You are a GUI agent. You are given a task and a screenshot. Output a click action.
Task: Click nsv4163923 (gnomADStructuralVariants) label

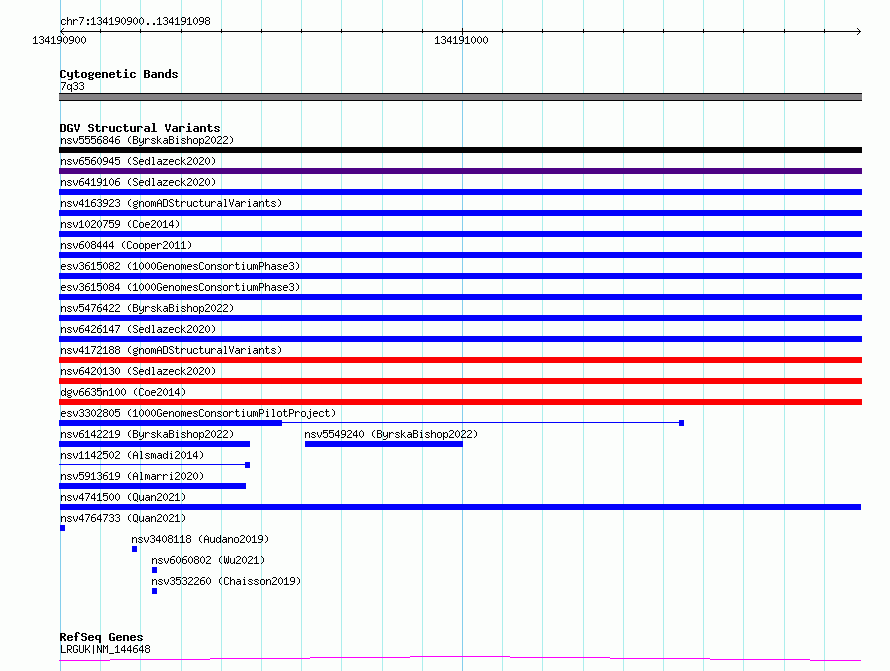click(171, 203)
